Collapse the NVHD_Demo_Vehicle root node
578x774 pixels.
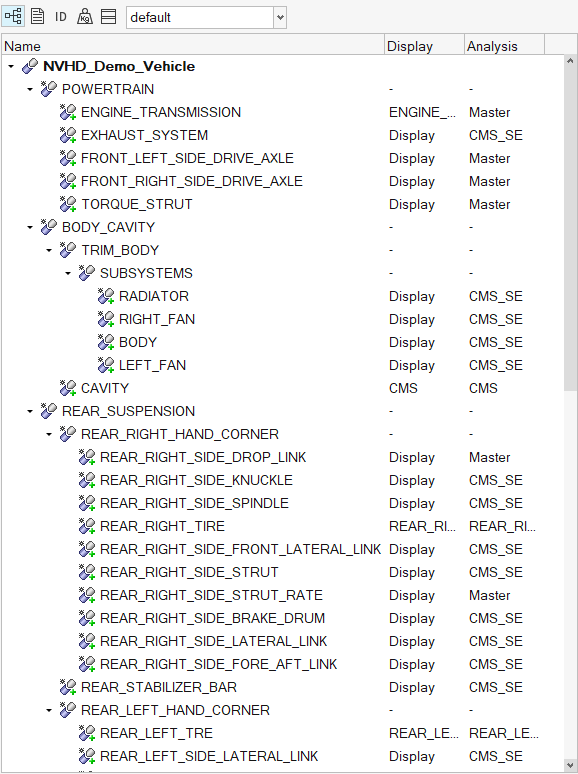[x=11, y=66]
